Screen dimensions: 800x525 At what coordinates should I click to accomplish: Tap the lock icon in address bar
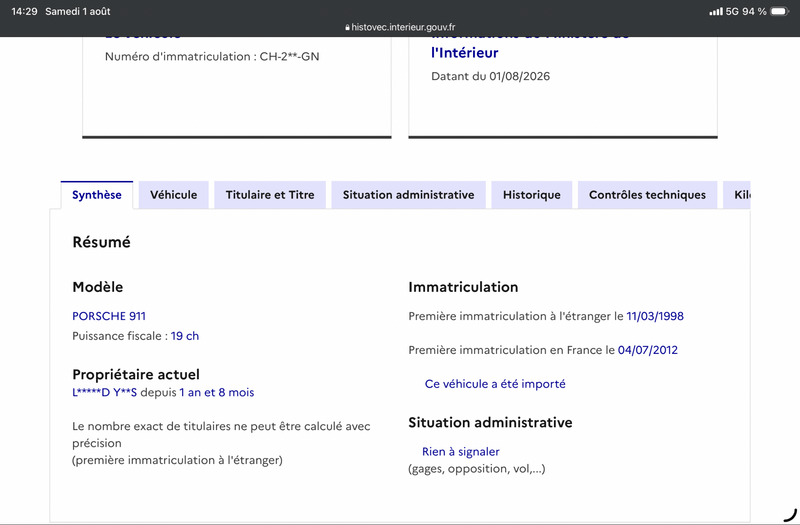tap(347, 28)
